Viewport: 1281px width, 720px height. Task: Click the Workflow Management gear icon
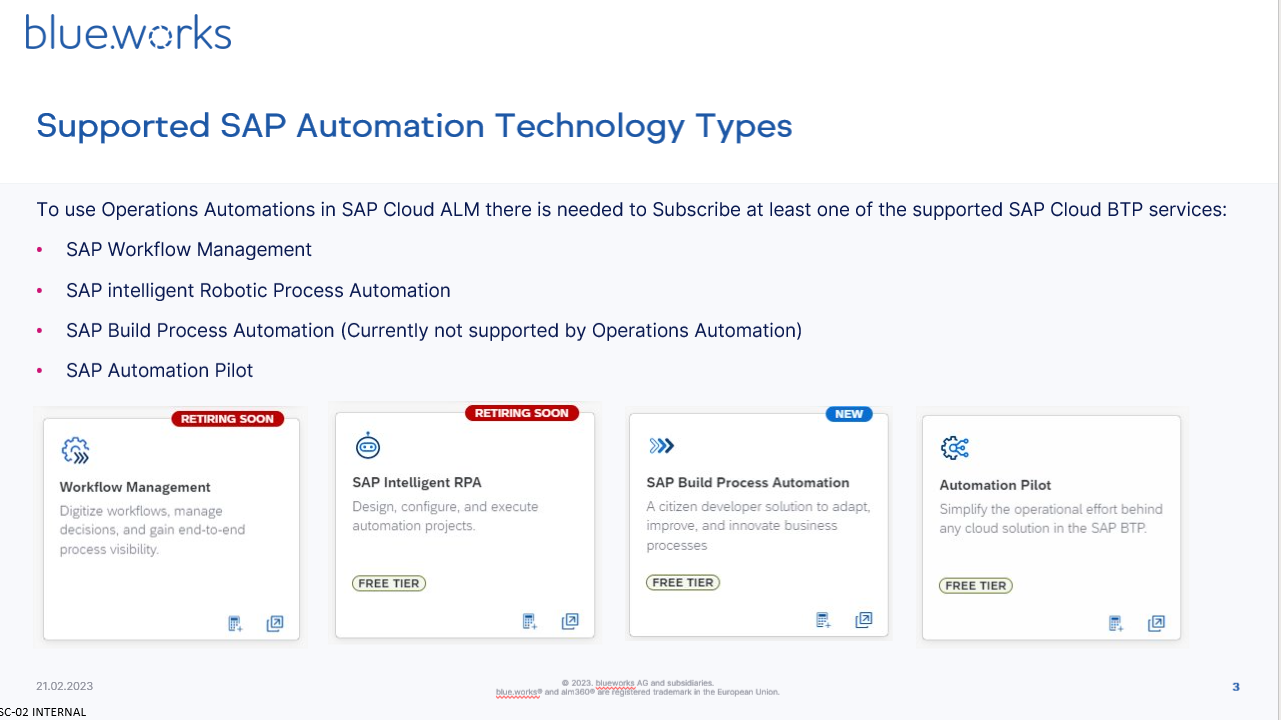[x=75, y=451]
